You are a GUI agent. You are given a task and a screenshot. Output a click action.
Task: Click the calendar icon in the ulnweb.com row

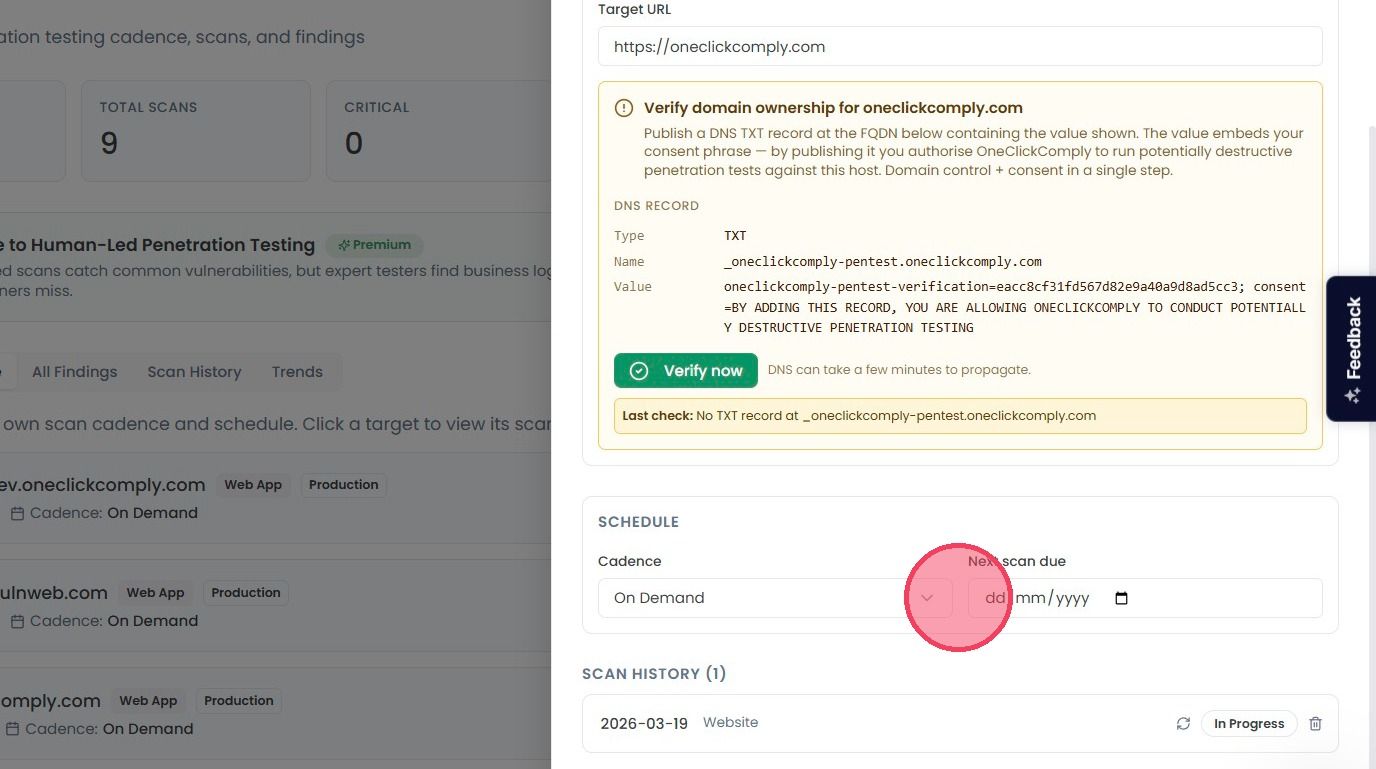coord(17,621)
